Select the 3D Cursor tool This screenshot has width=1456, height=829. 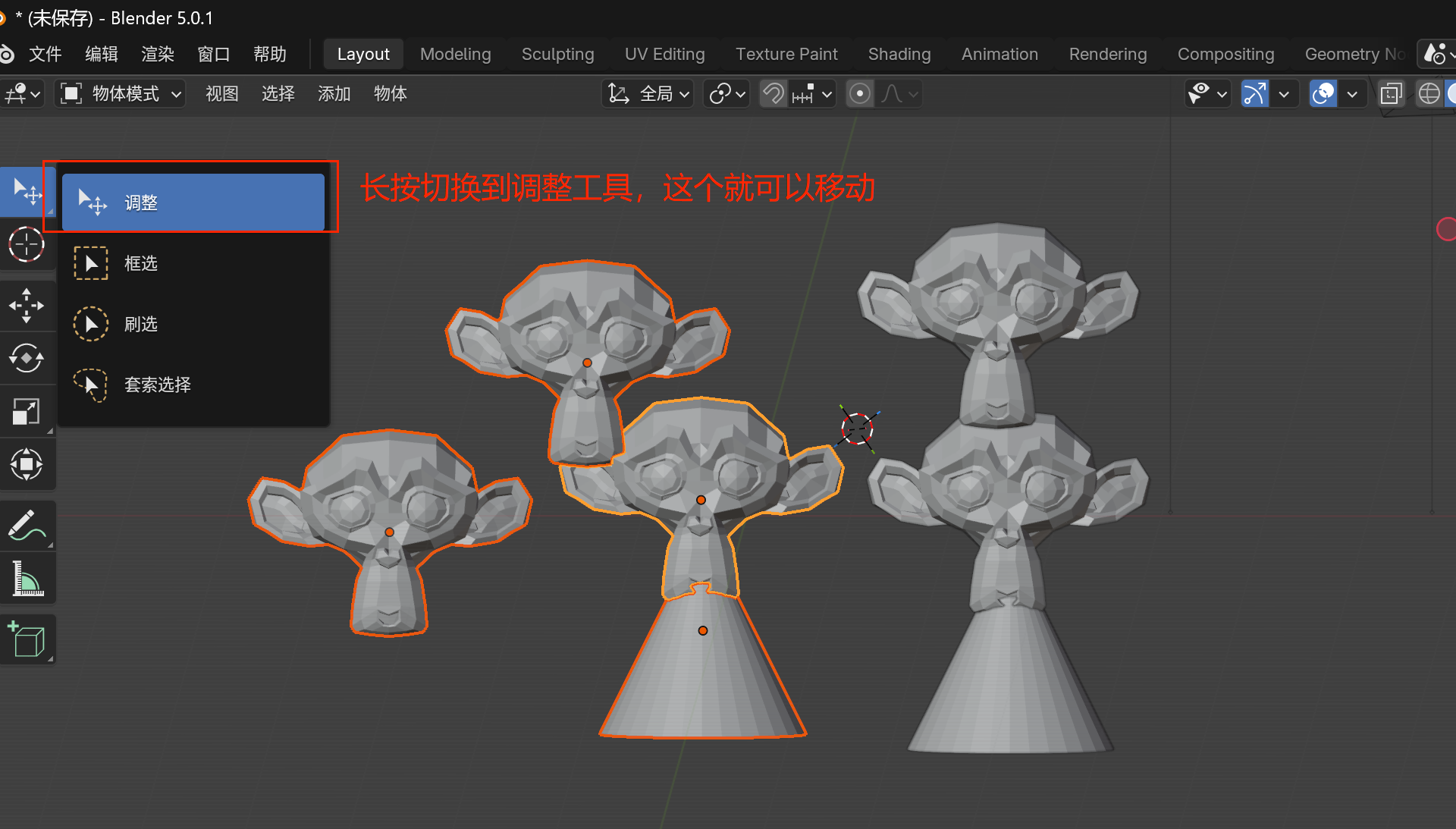(x=27, y=245)
